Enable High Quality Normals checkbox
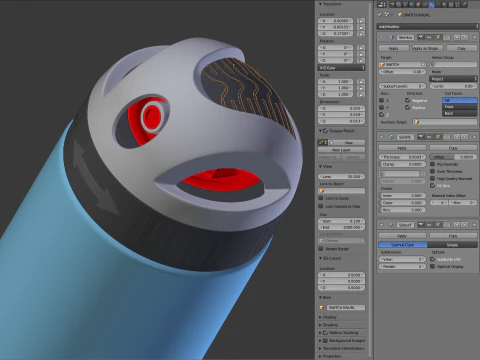Image resolution: width=480 pixels, height=360 pixels. coord(433,178)
